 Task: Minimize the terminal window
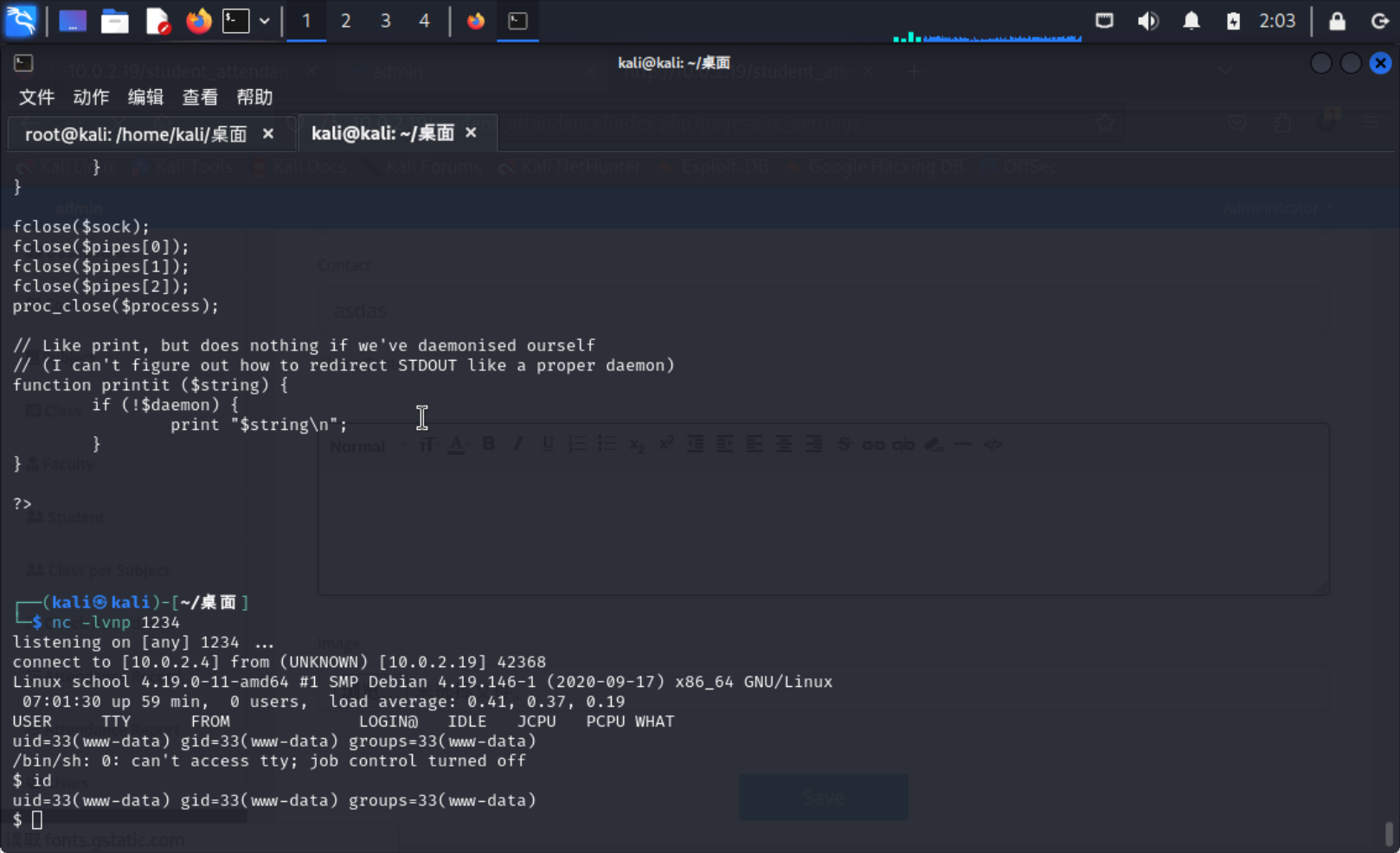click(x=1320, y=63)
